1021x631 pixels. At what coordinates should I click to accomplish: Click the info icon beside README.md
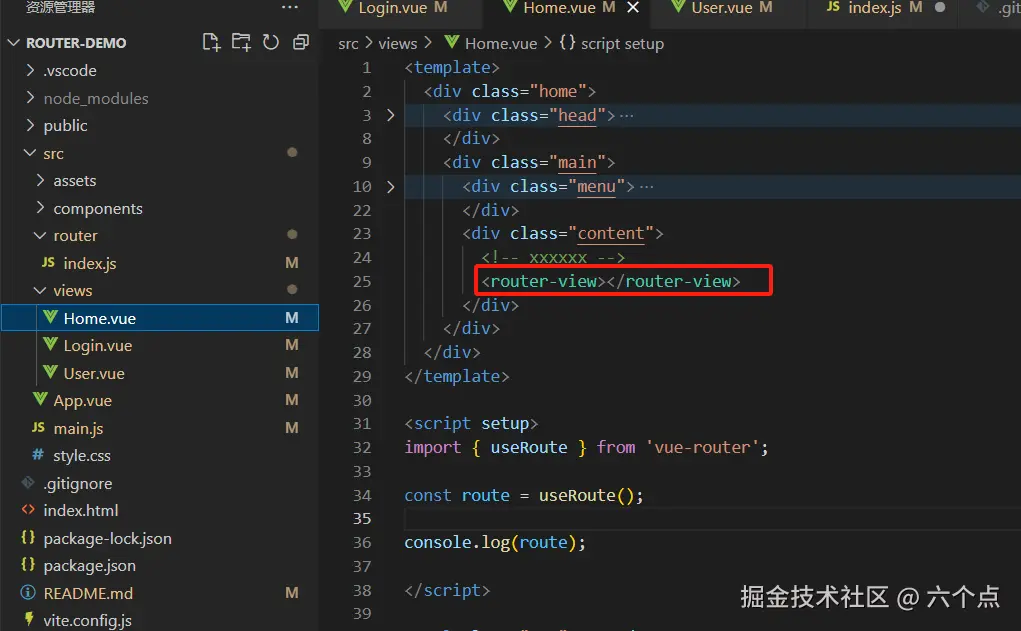tap(27, 593)
